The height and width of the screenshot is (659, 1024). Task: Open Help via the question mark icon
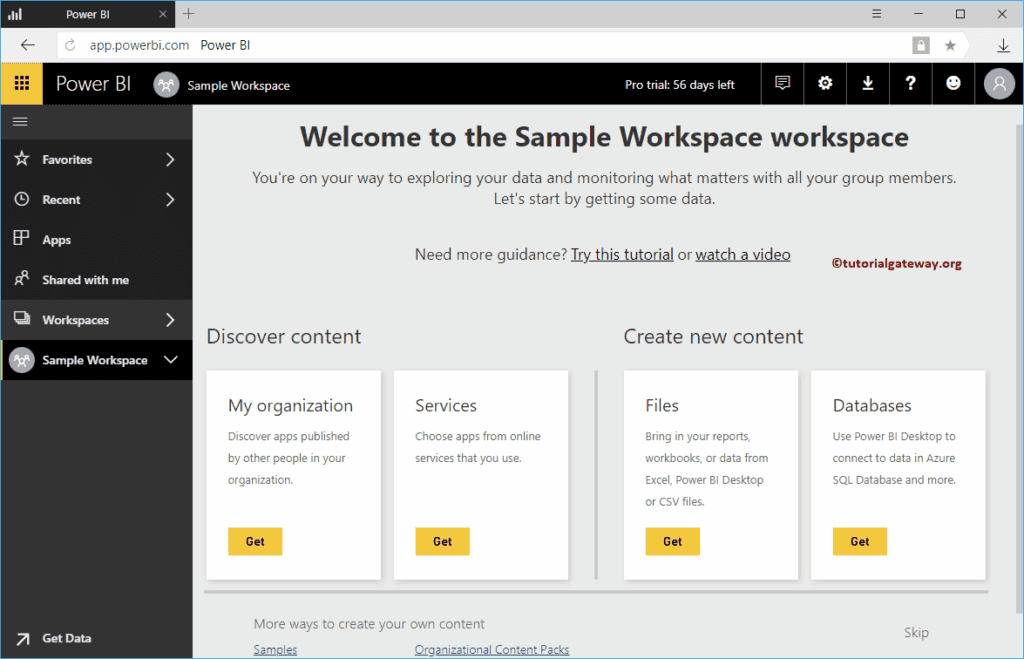pos(910,83)
